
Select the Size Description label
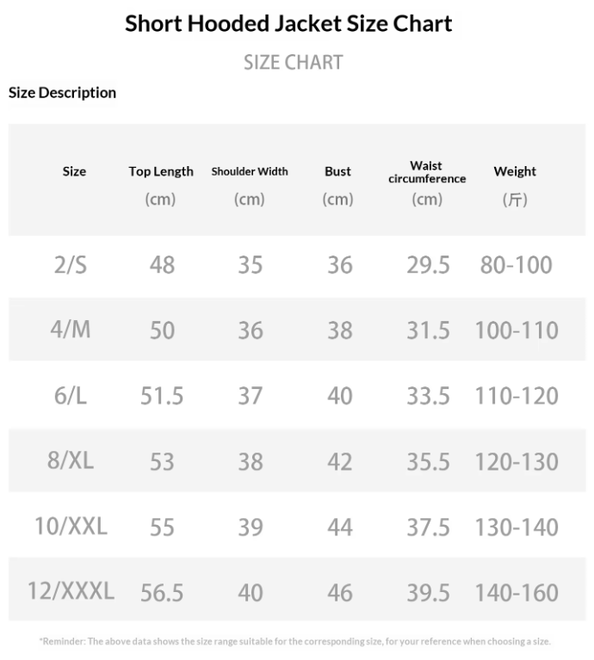coord(62,93)
